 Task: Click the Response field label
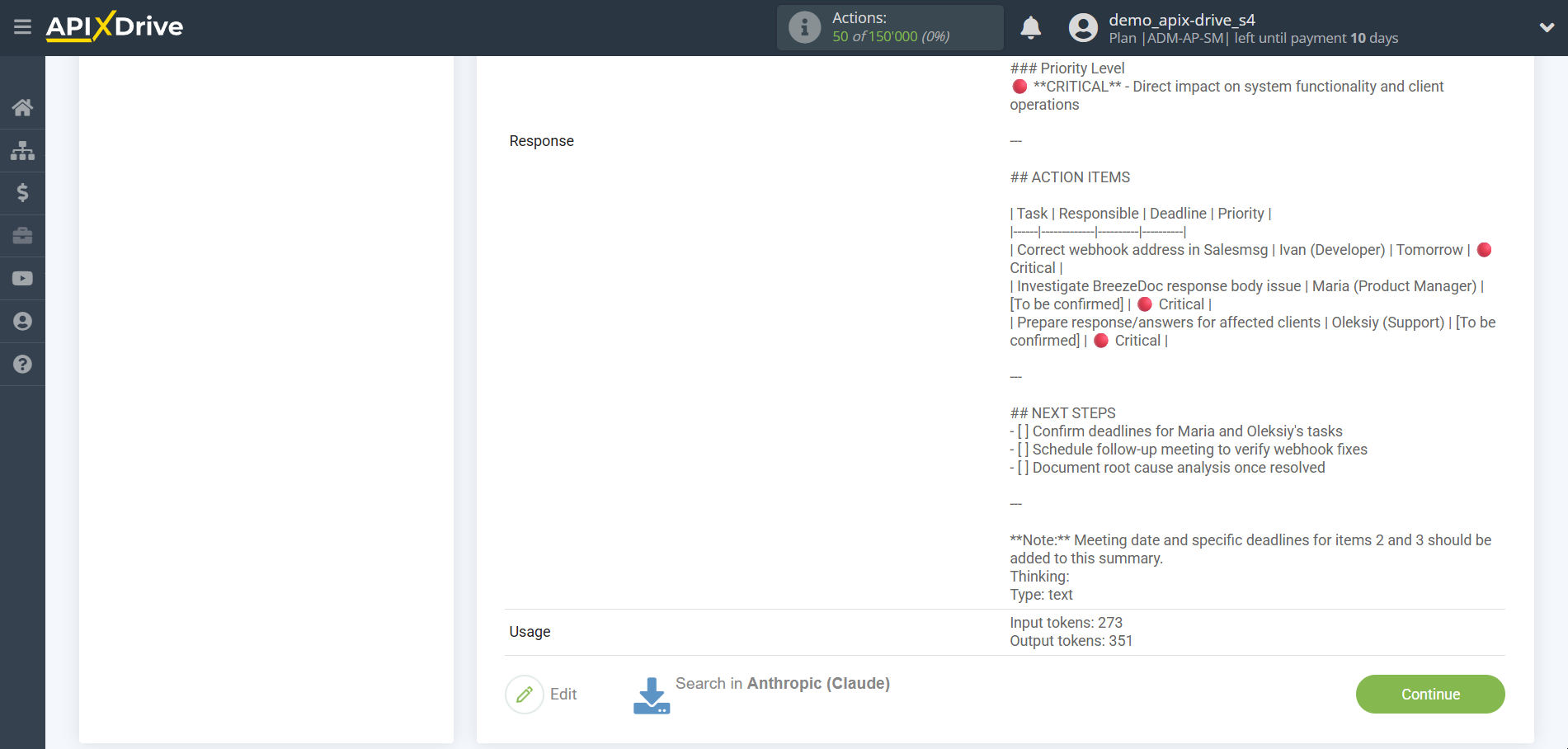point(541,141)
